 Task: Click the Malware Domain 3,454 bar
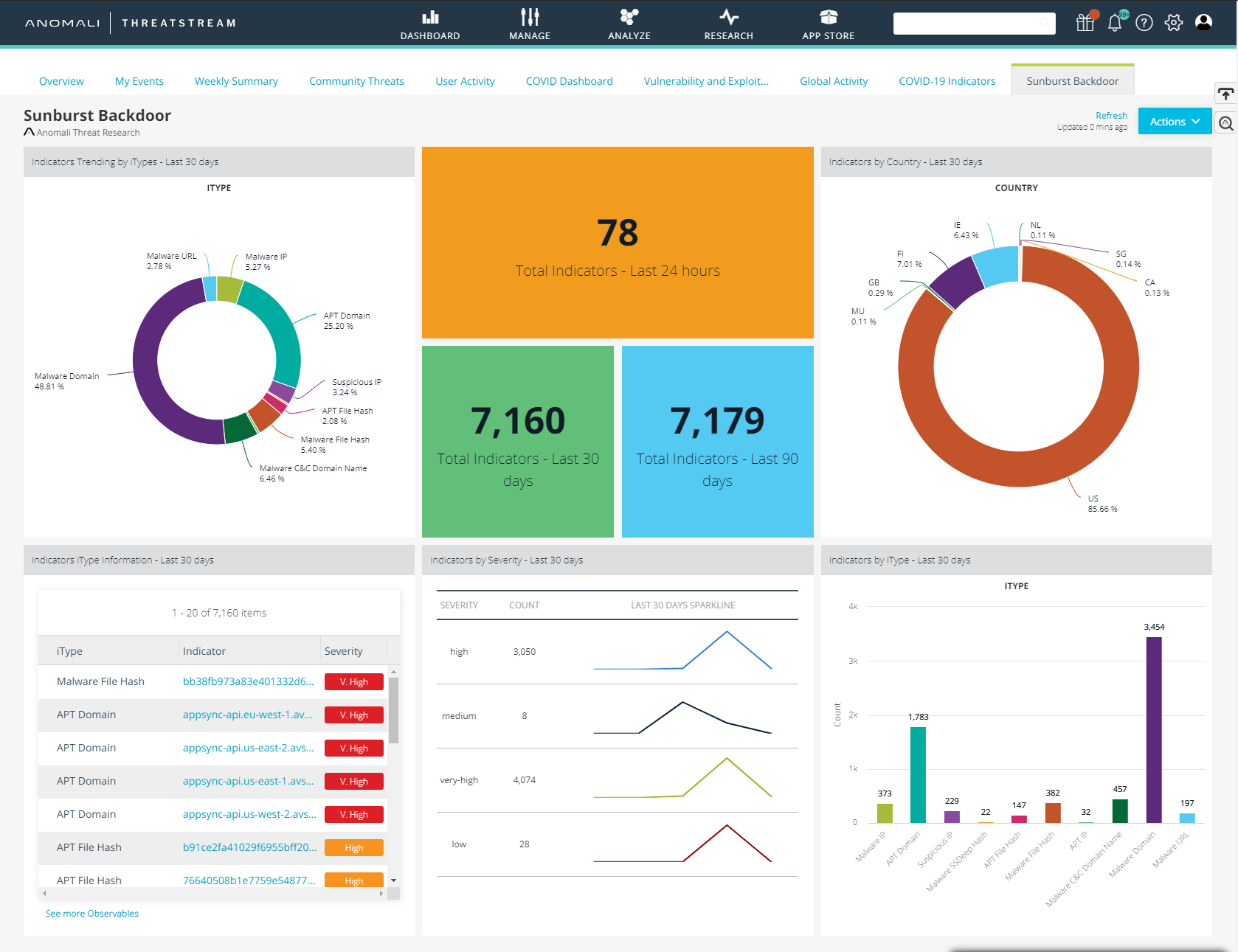pos(1154,729)
